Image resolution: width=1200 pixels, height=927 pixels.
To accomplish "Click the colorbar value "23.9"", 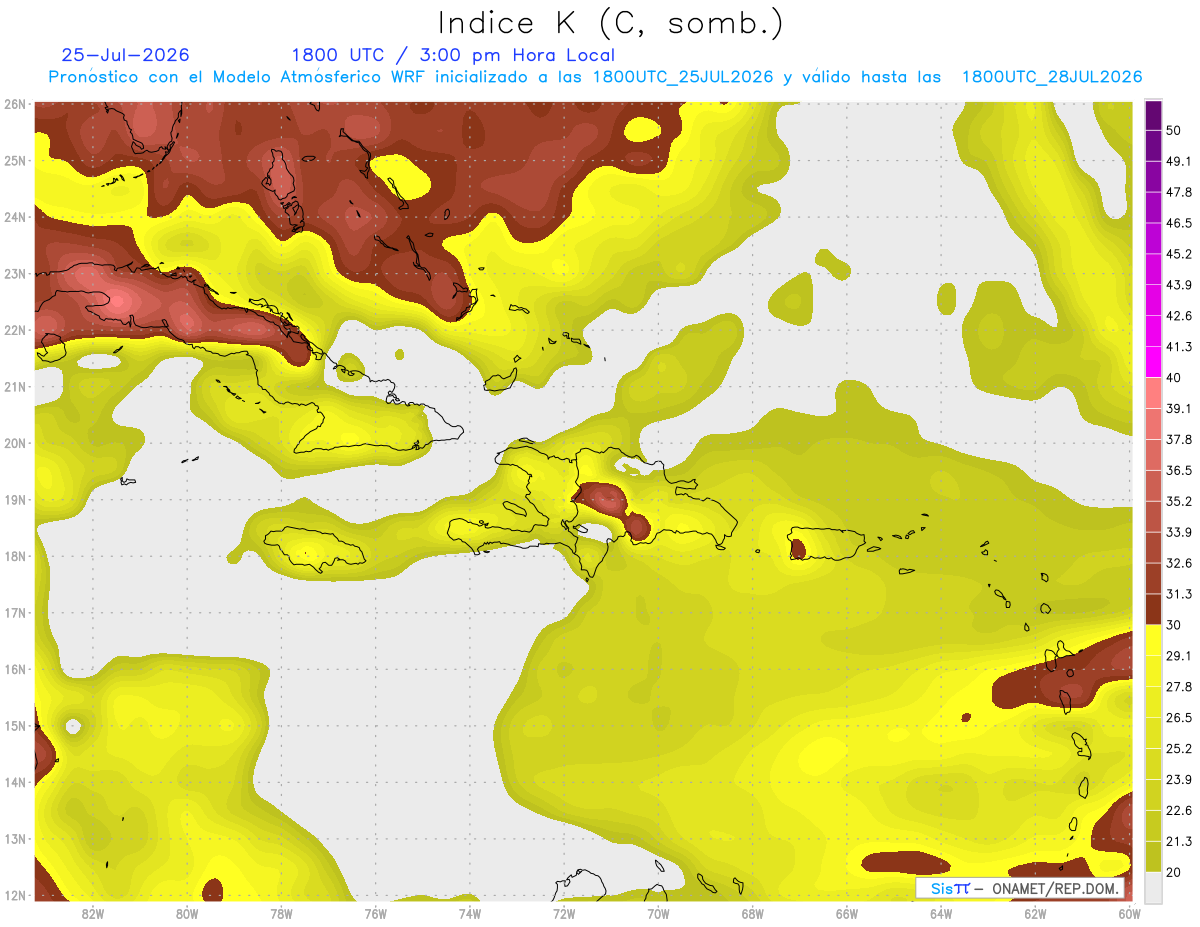I will [1179, 779].
